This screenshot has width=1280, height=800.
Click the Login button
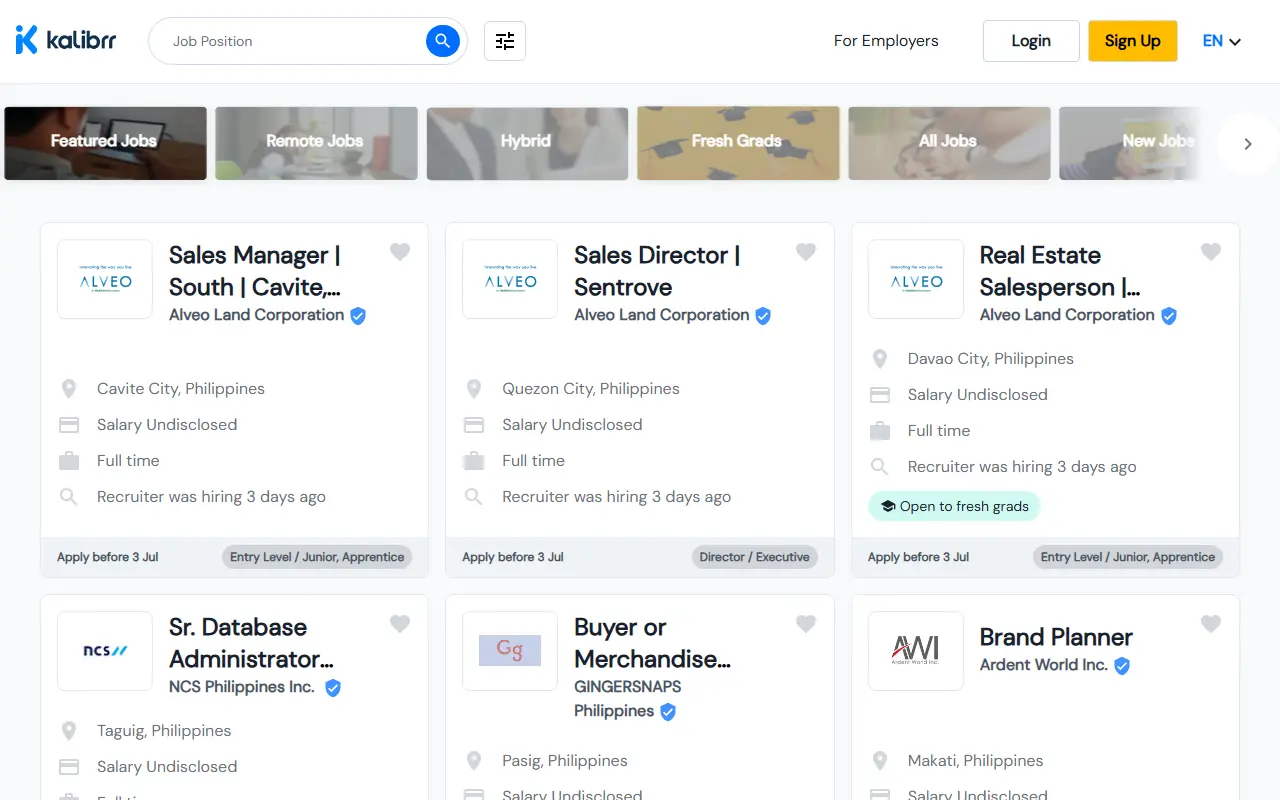pyautogui.click(x=1031, y=41)
